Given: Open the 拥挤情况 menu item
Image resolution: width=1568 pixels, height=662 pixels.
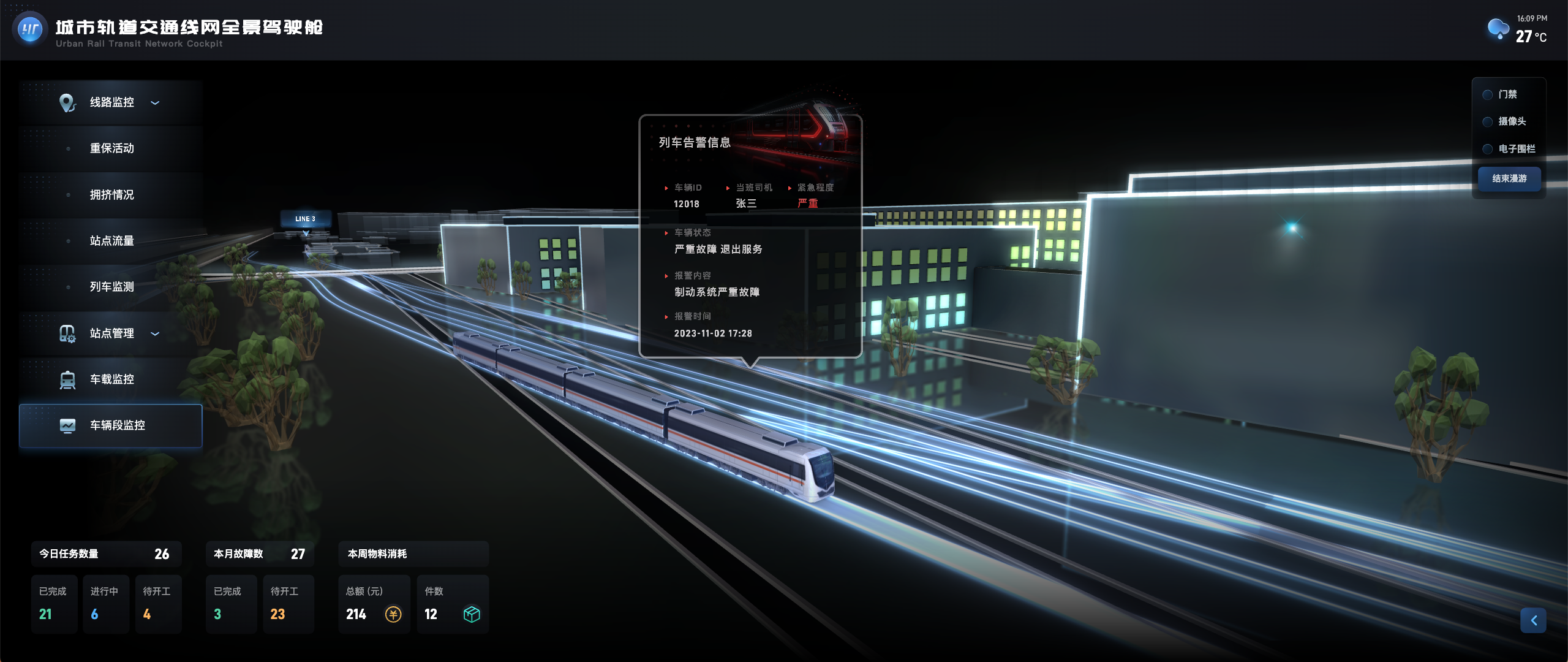Looking at the screenshot, I should 111,195.
